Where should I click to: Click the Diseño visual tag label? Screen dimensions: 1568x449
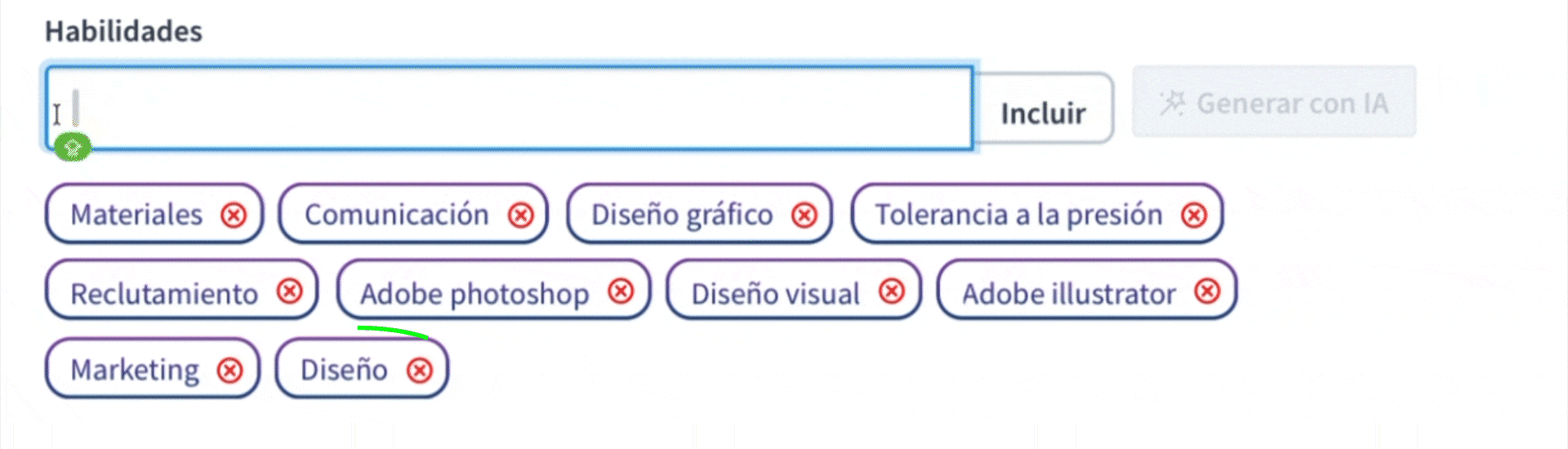pyautogui.click(x=775, y=293)
